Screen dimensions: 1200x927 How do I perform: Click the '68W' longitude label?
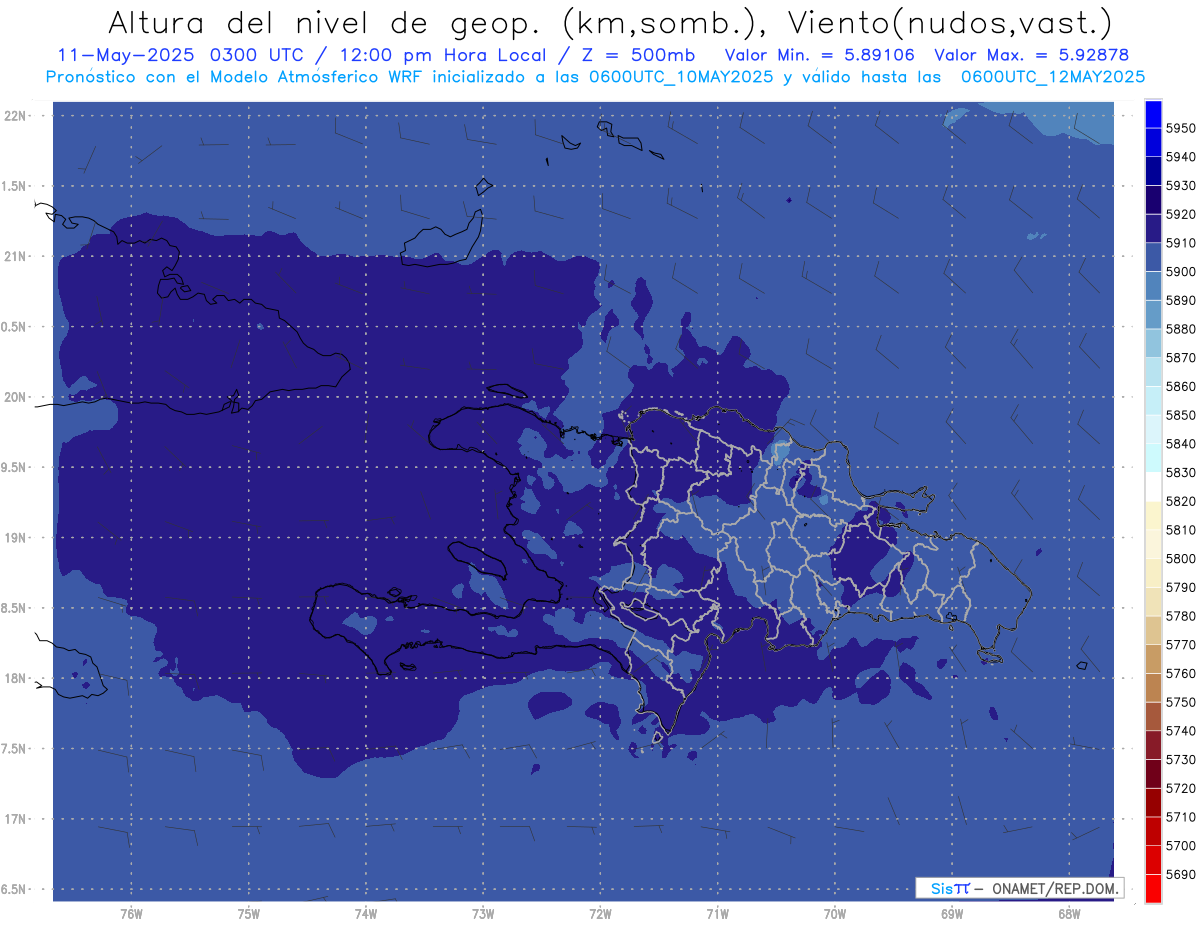click(x=1069, y=913)
